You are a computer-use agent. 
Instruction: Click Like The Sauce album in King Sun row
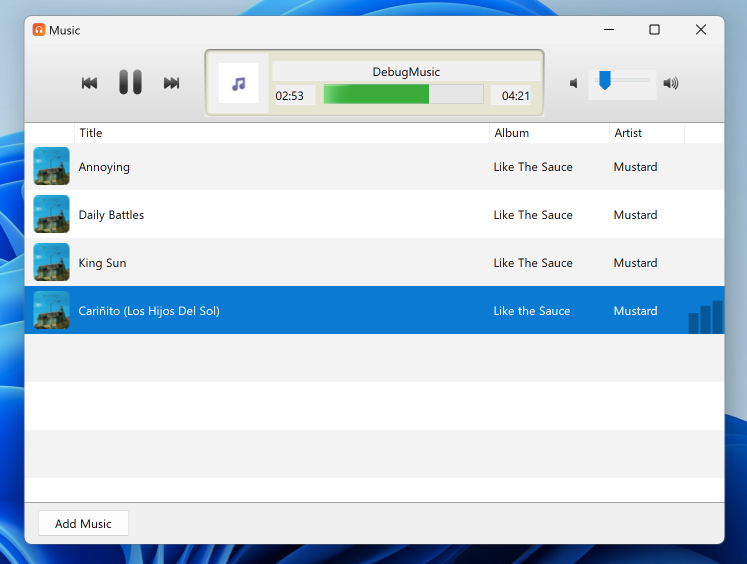pyautogui.click(x=533, y=263)
